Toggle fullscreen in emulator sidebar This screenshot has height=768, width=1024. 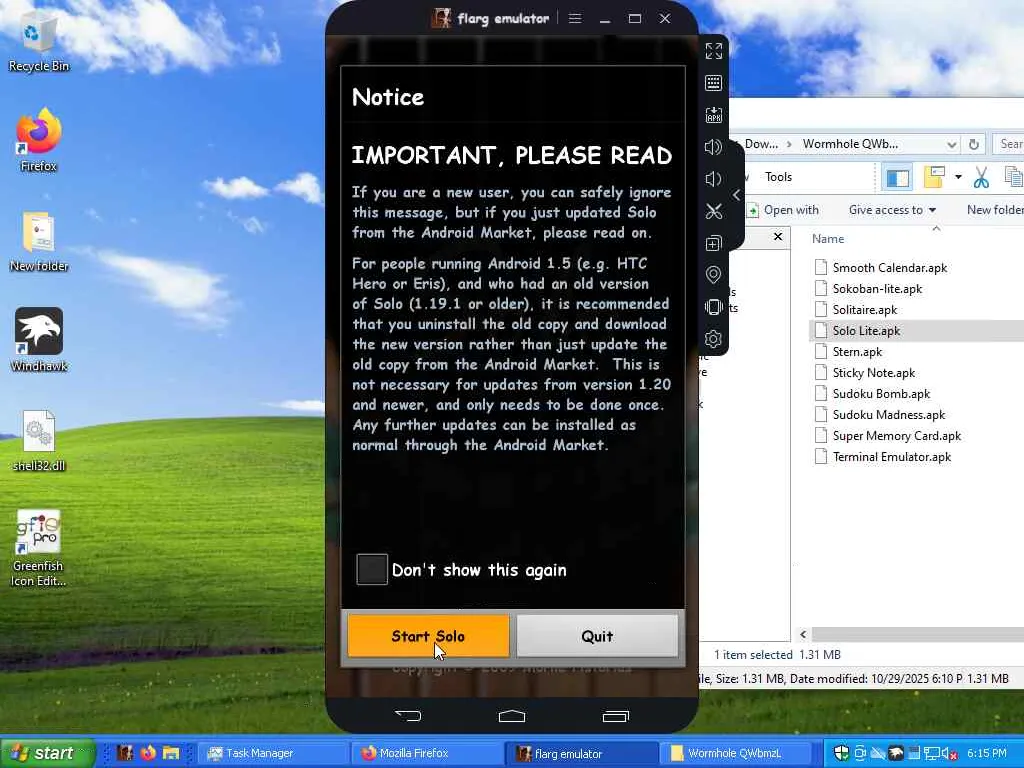point(713,51)
